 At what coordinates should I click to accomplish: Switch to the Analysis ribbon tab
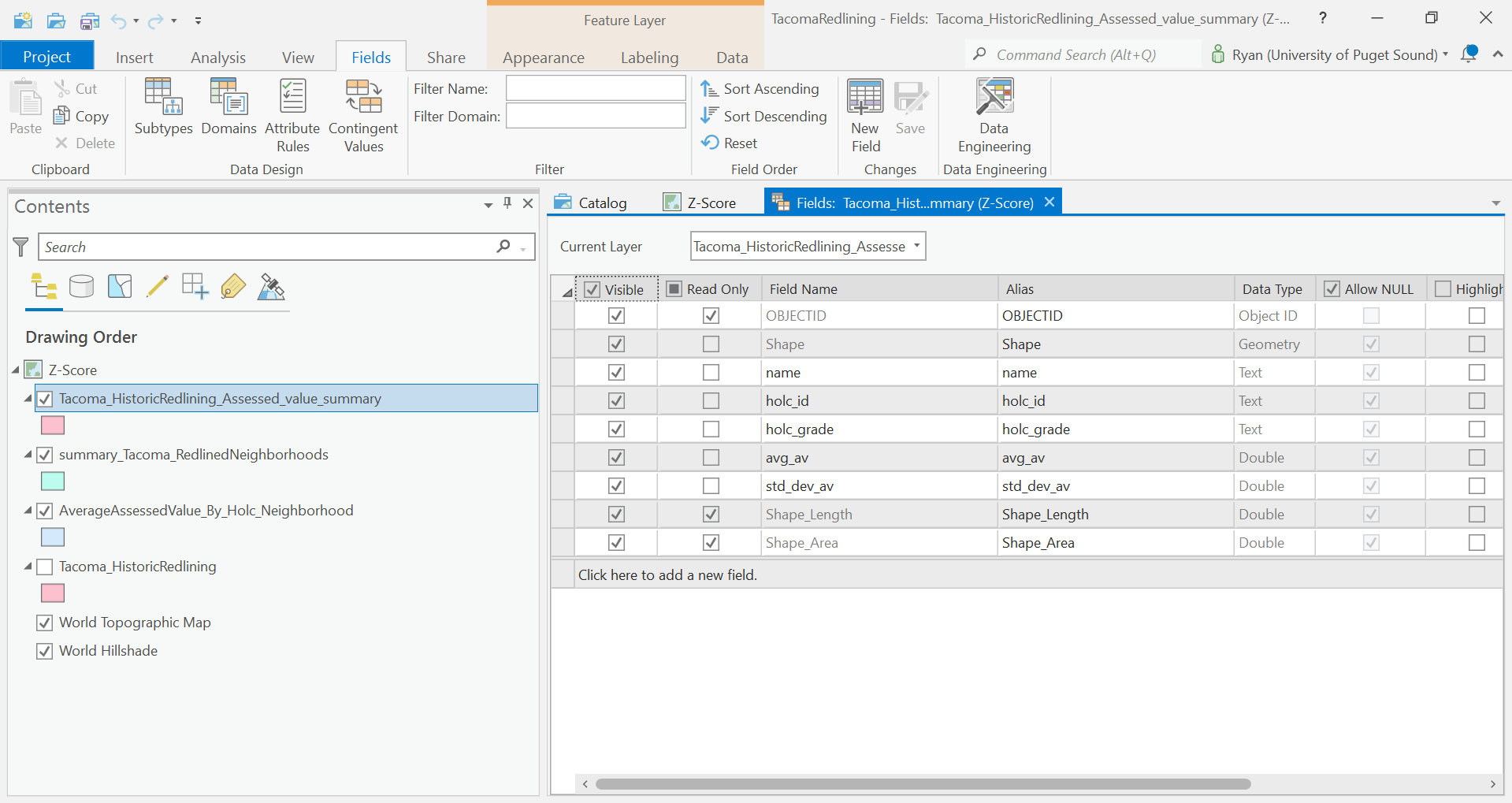pos(218,58)
